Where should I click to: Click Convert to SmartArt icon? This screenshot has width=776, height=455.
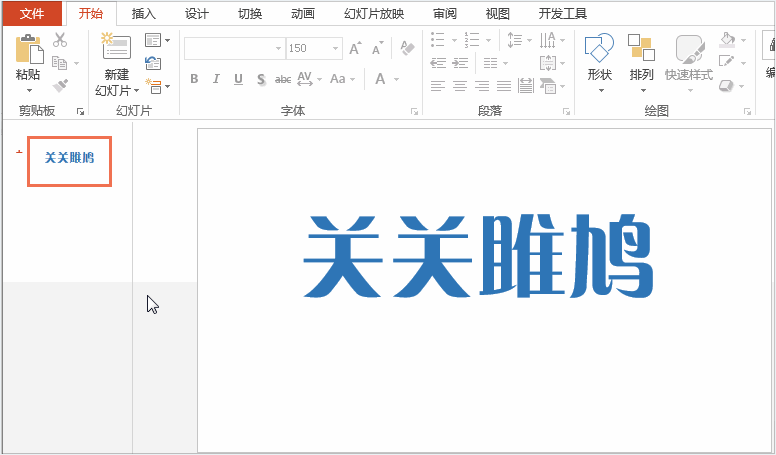pyautogui.click(x=548, y=86)
